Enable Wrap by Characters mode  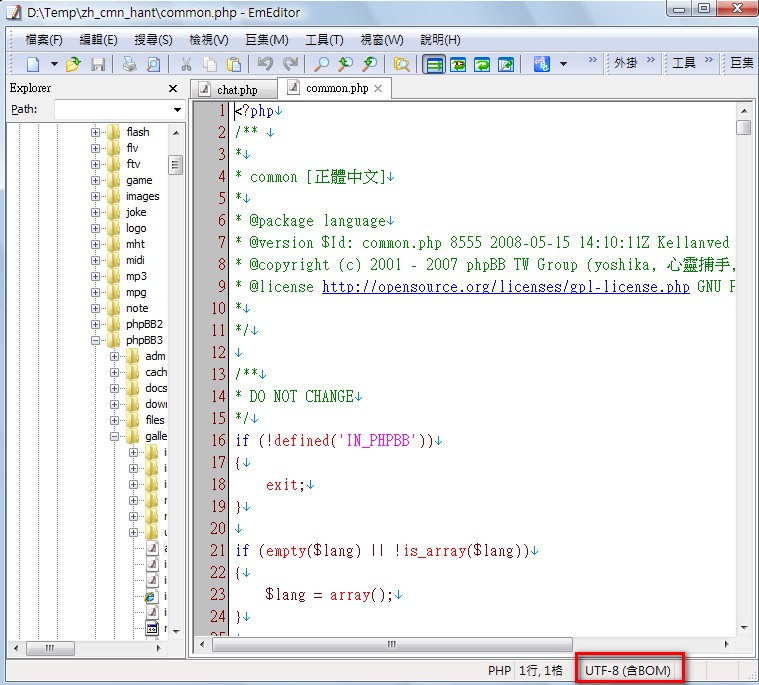click(x=458, y=64)
